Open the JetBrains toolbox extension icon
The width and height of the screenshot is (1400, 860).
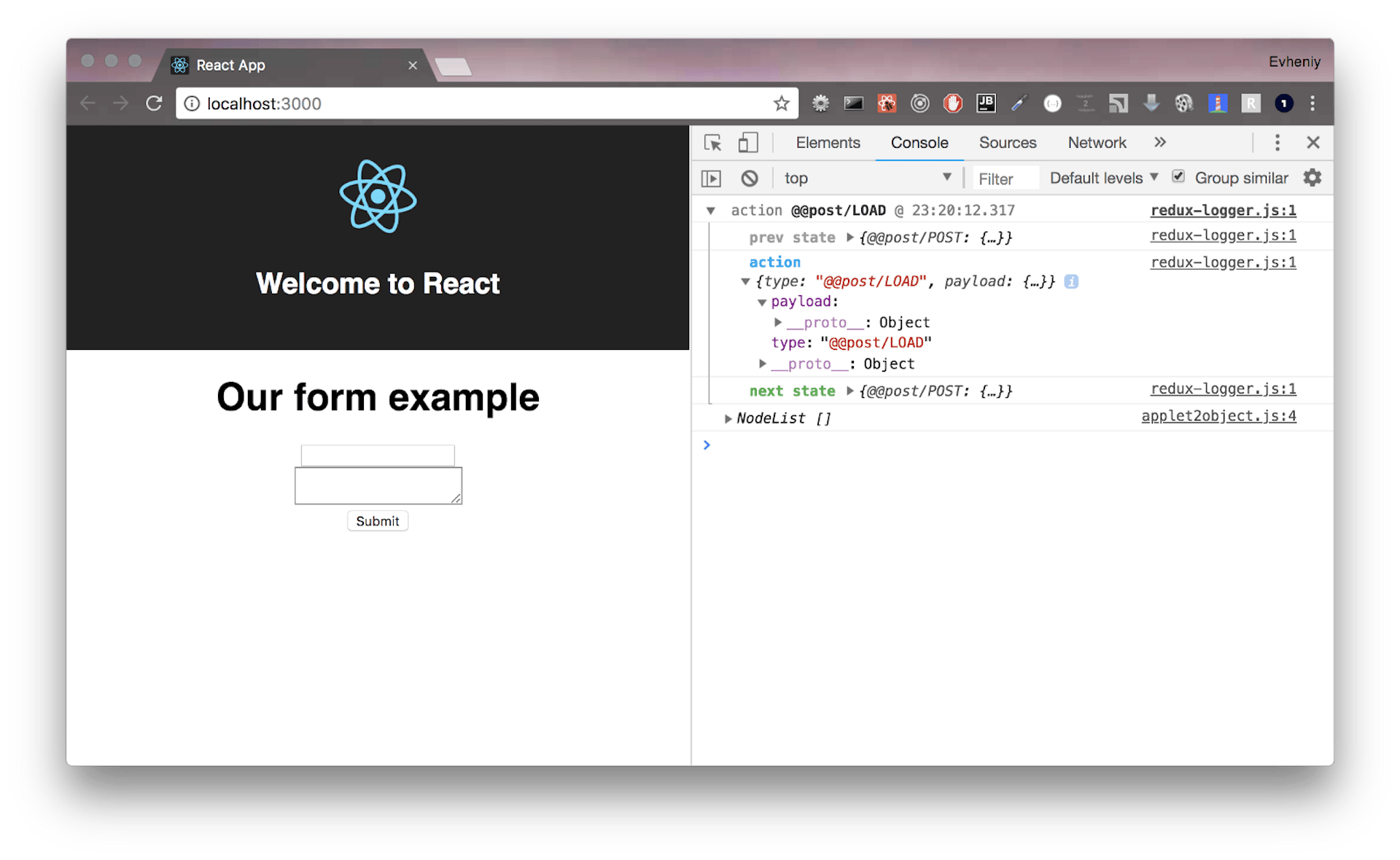click(986, 103)
